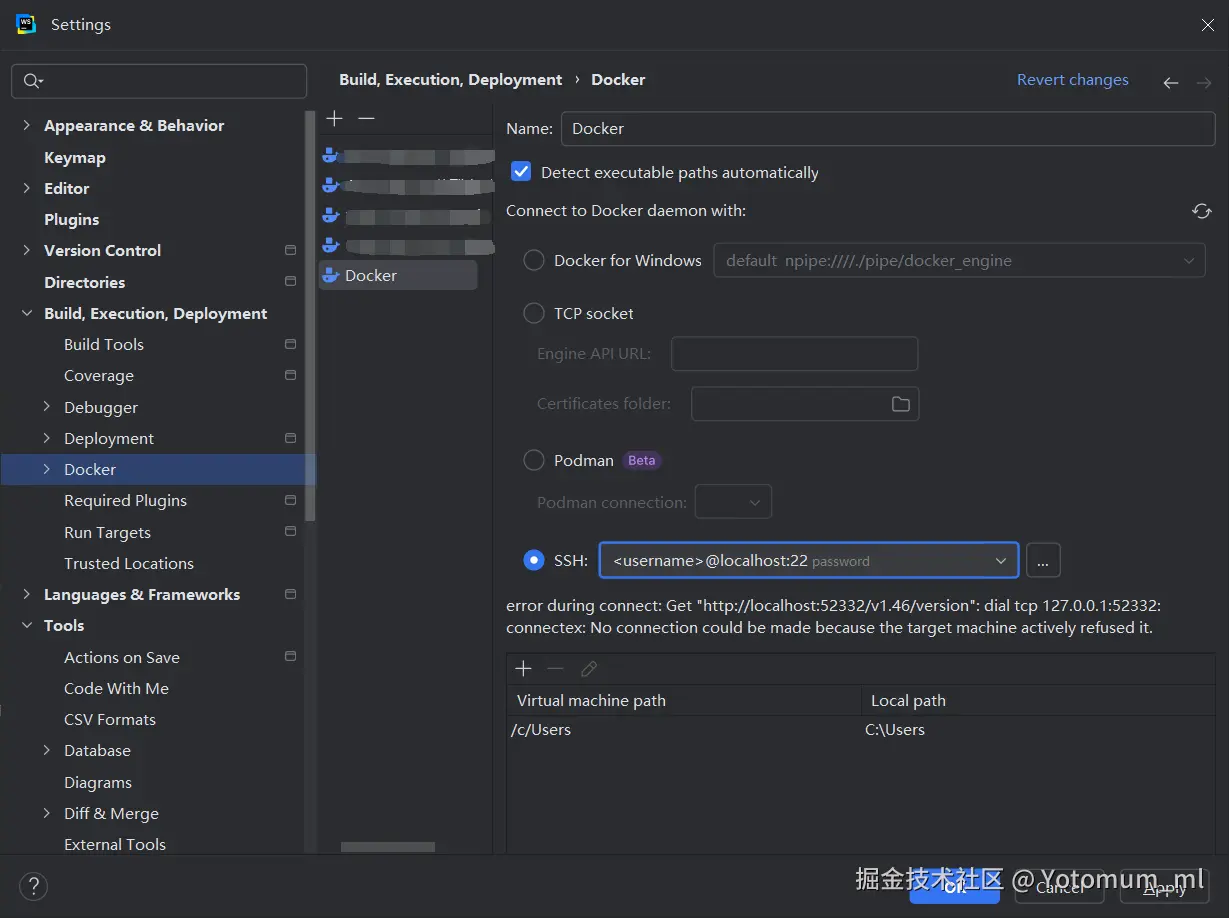Select Docker for Windows radio option

tap(534, 260)
